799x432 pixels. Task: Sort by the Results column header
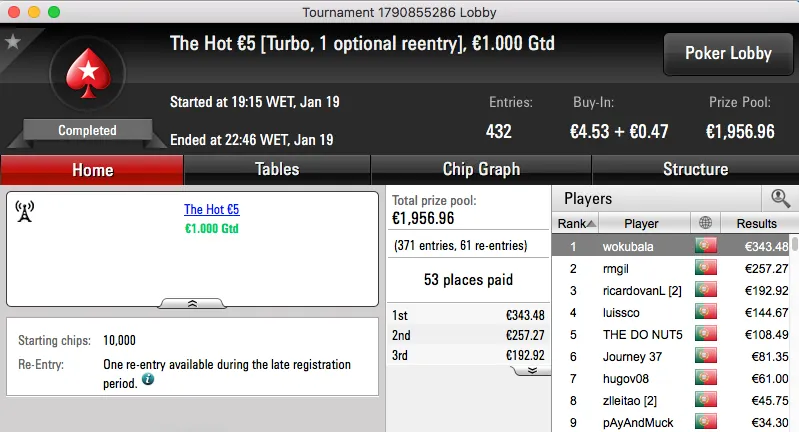click(755, 224)
